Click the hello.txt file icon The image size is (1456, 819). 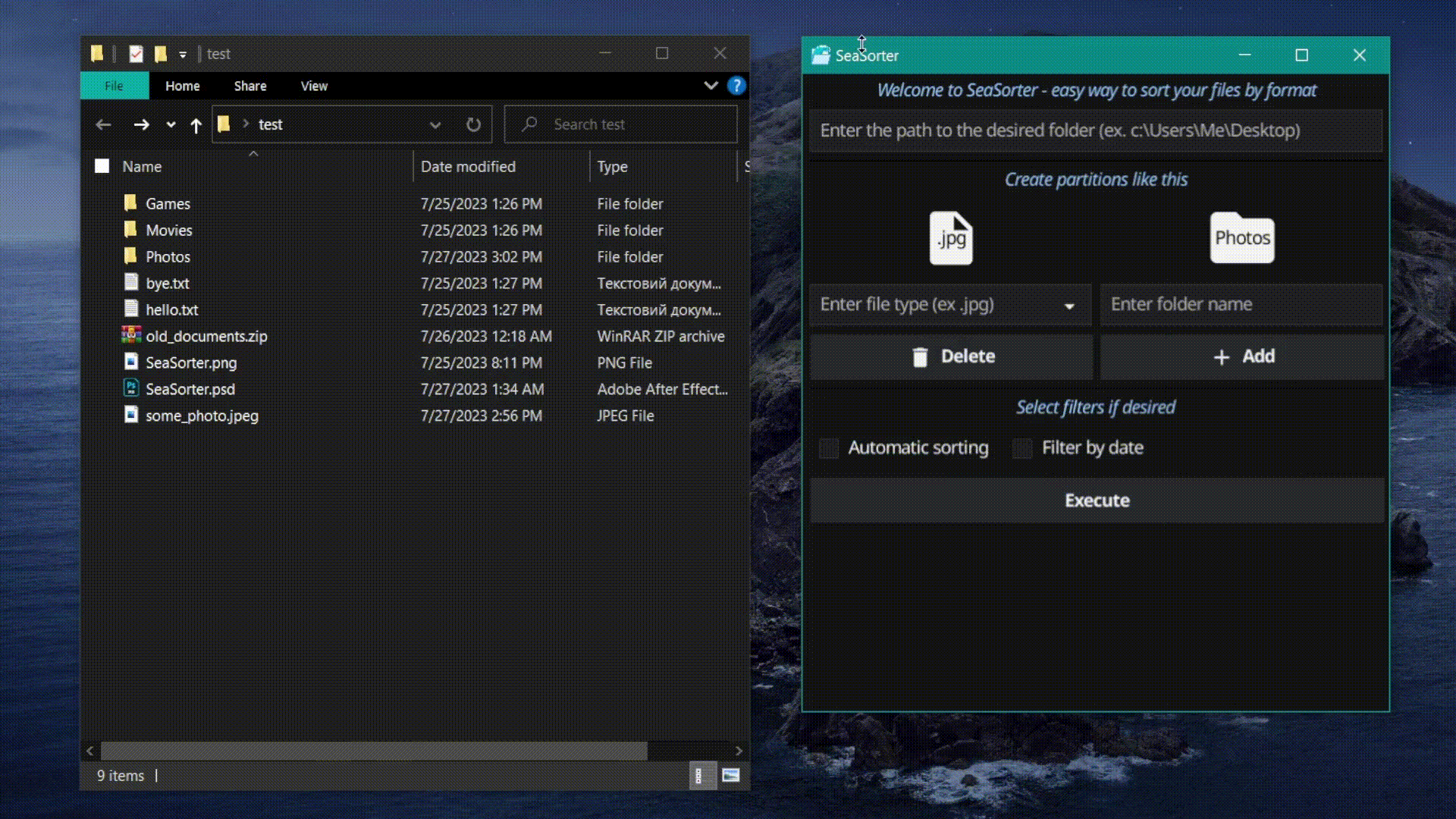(x=131, y=309)
